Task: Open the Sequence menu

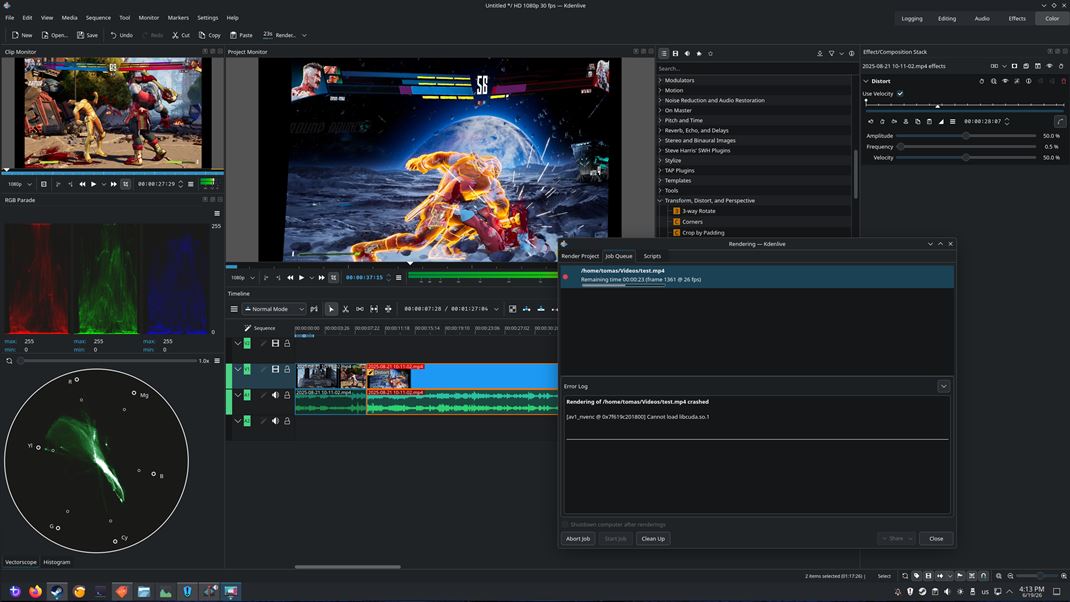Action: point(98,18)
